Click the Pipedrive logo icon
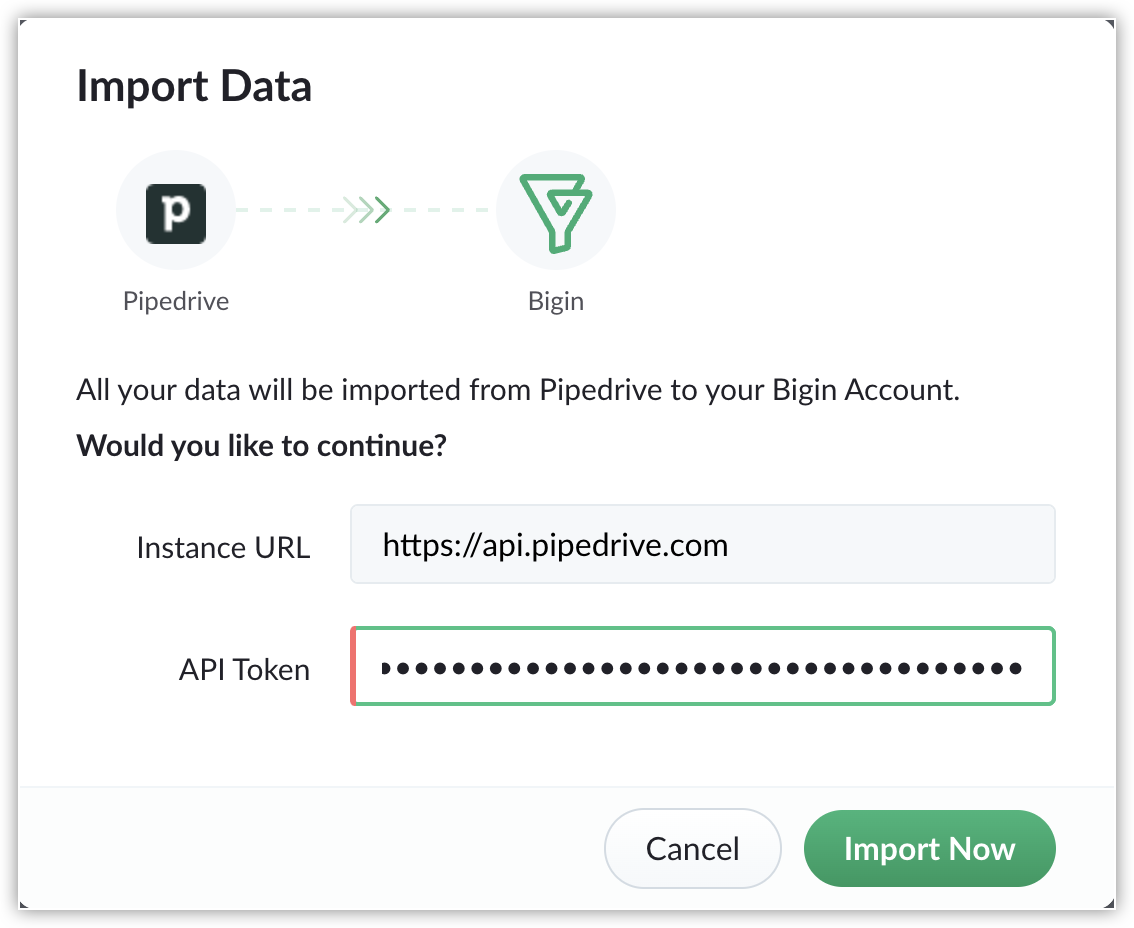Viewport: 1134px width, 928px height. coord(176,212)
